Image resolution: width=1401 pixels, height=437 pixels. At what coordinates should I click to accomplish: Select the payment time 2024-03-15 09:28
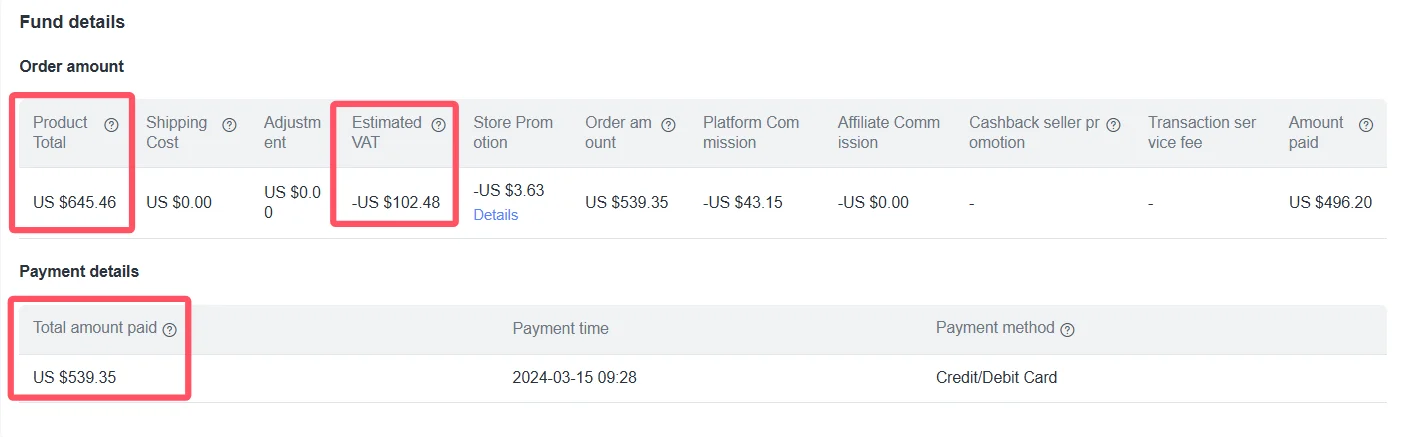(574, 378)
